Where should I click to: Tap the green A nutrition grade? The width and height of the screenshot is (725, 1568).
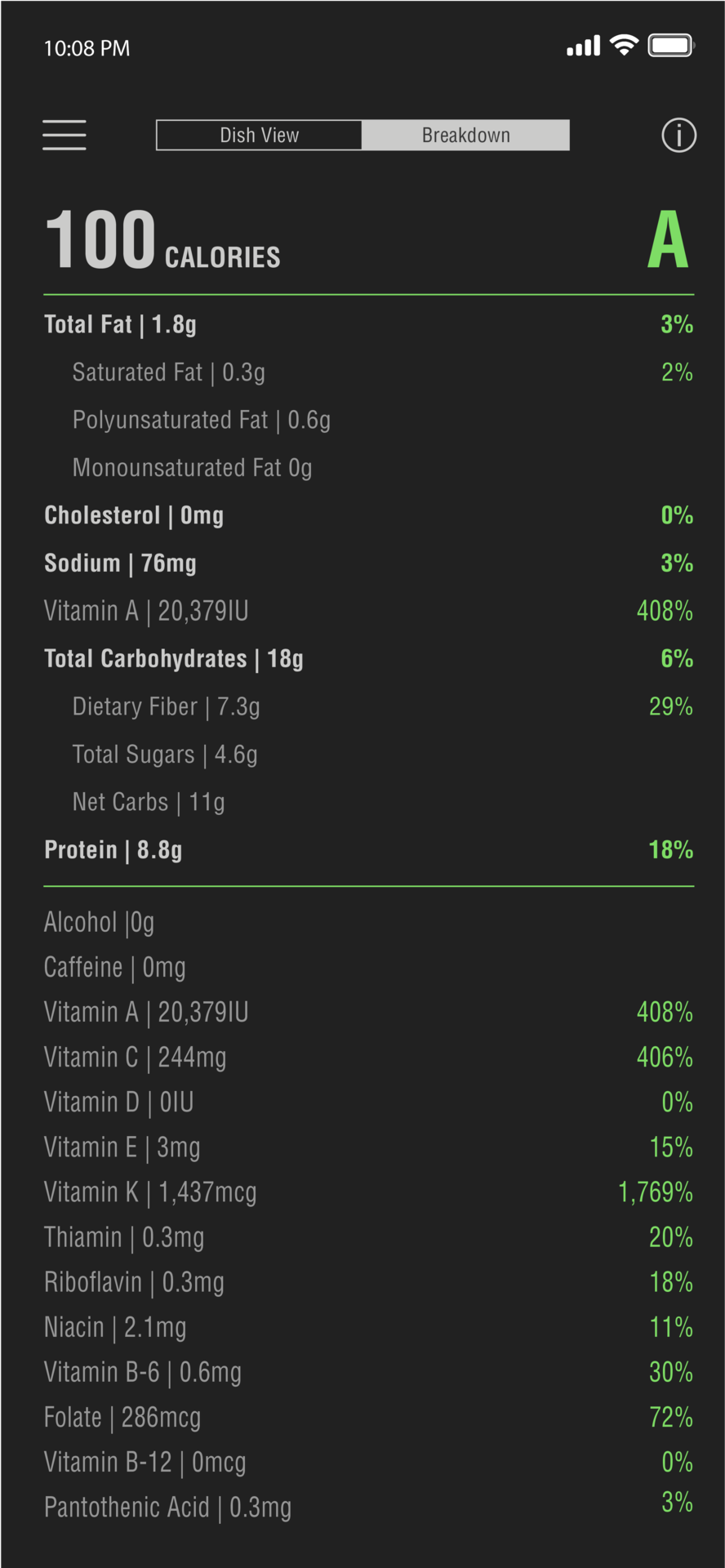(668, 240)
